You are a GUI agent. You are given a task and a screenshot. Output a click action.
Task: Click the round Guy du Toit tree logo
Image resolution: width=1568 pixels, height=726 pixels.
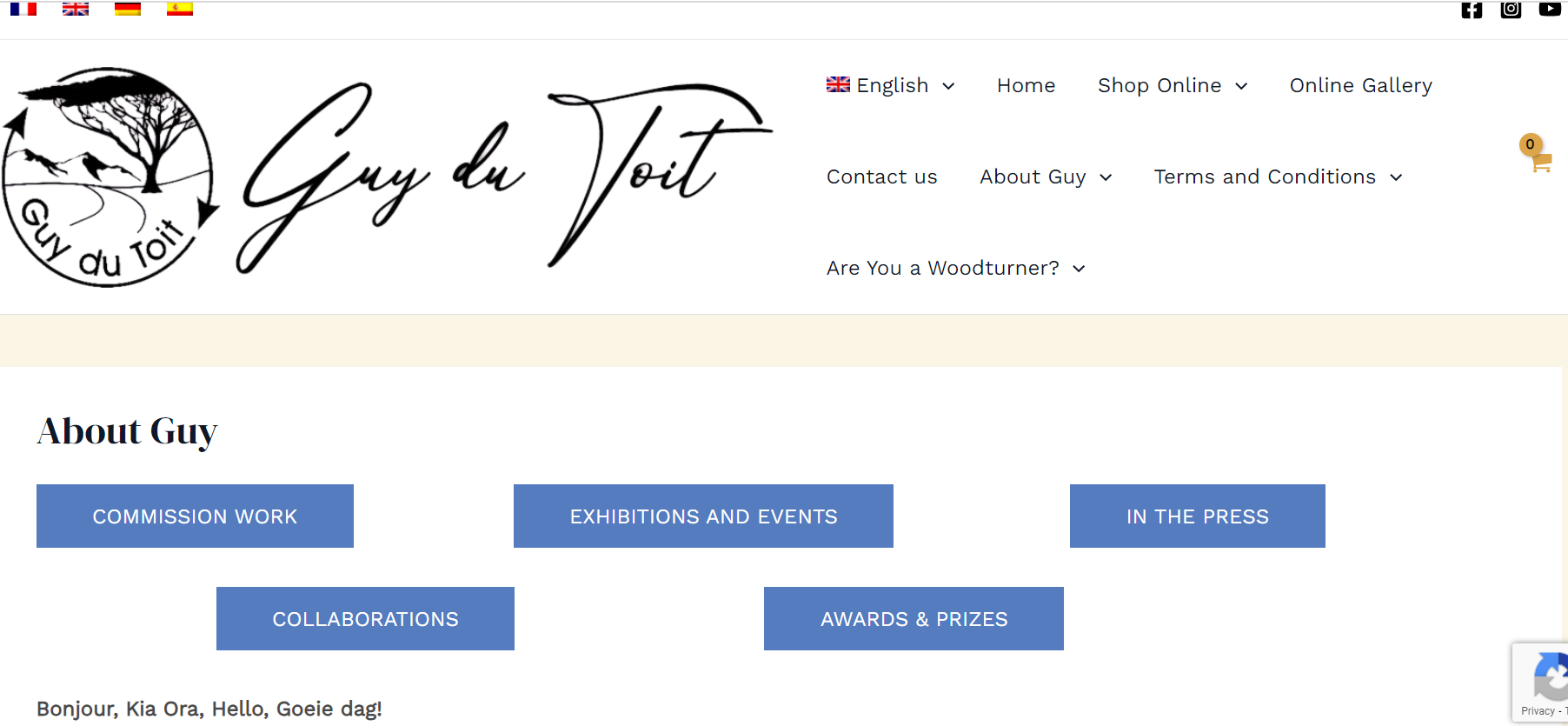click(109, 177)
